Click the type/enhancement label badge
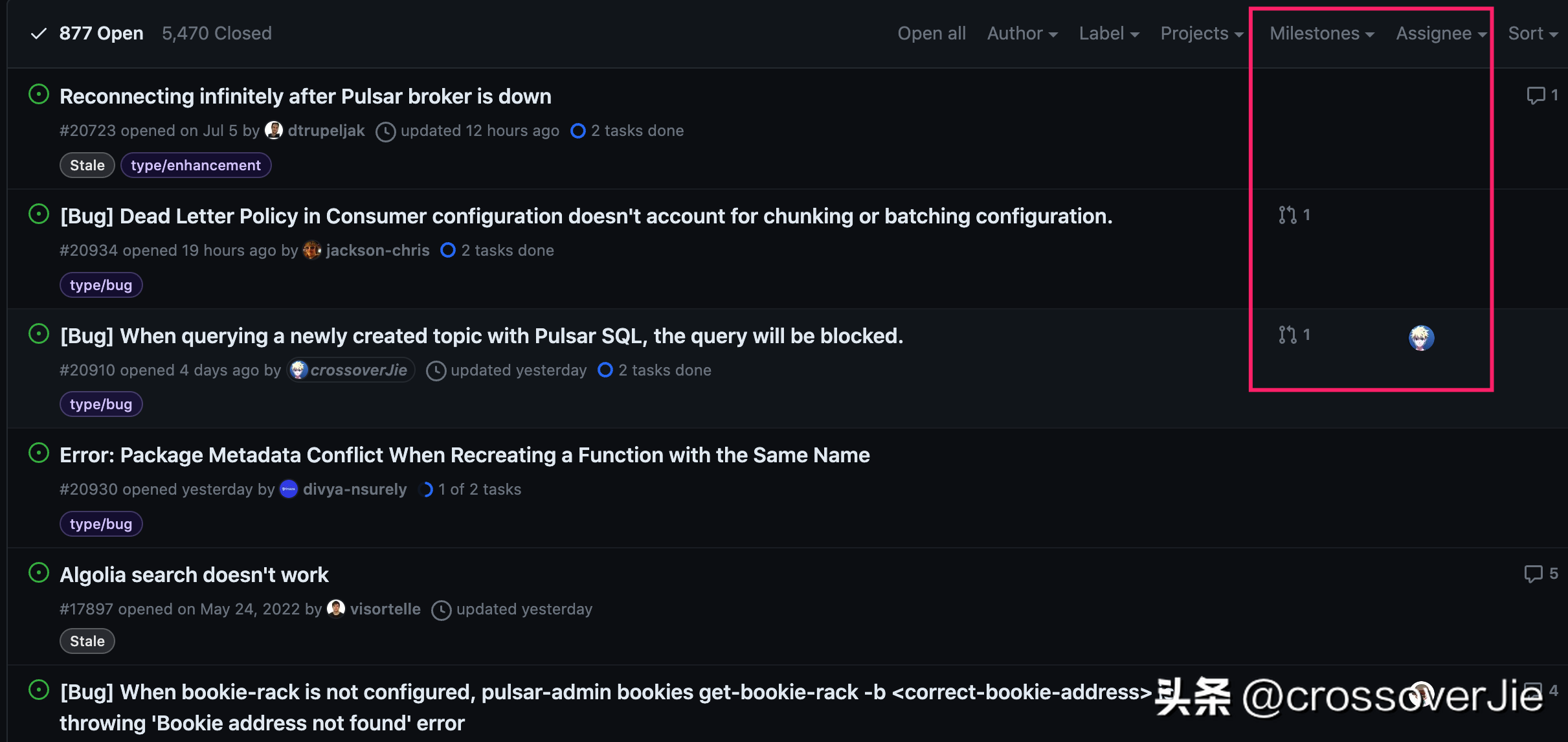The image size is (1568, 742). click(x=196, y=165)
